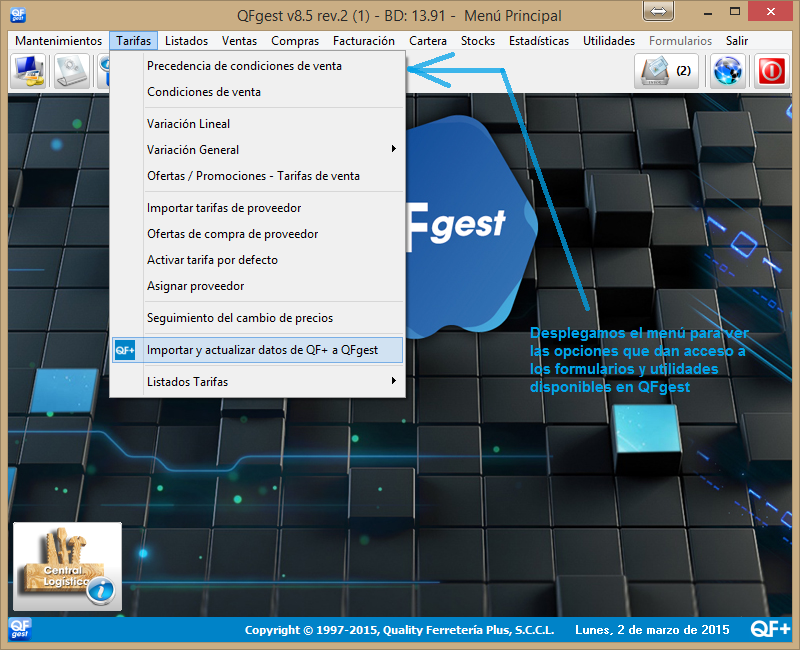Open the Central Logística info tile
800x650 pixels.
[x=67, y=566]
